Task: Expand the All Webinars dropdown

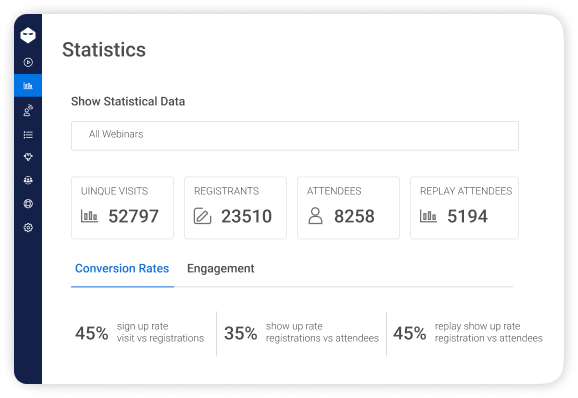Action: click(x=295, y=136)
